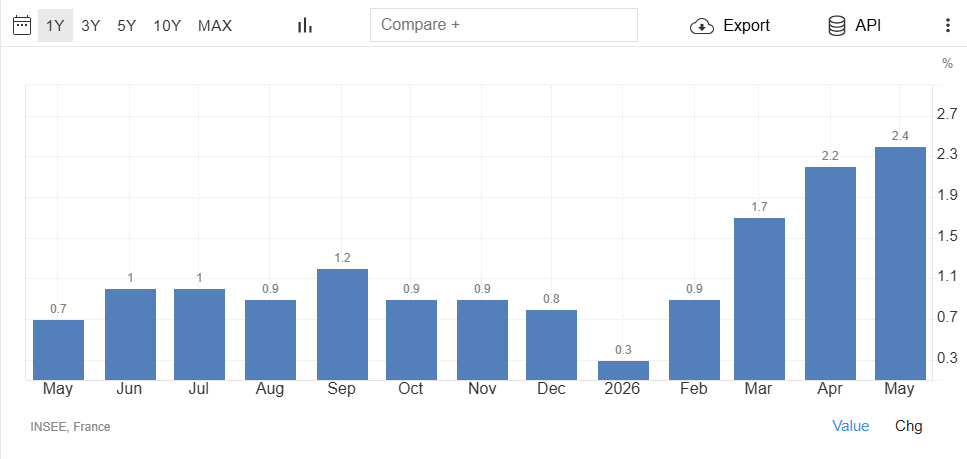The image size is (967, 459).
Task: Click the 1.5 y-axis tick label
Action: (x=947, y=236)
